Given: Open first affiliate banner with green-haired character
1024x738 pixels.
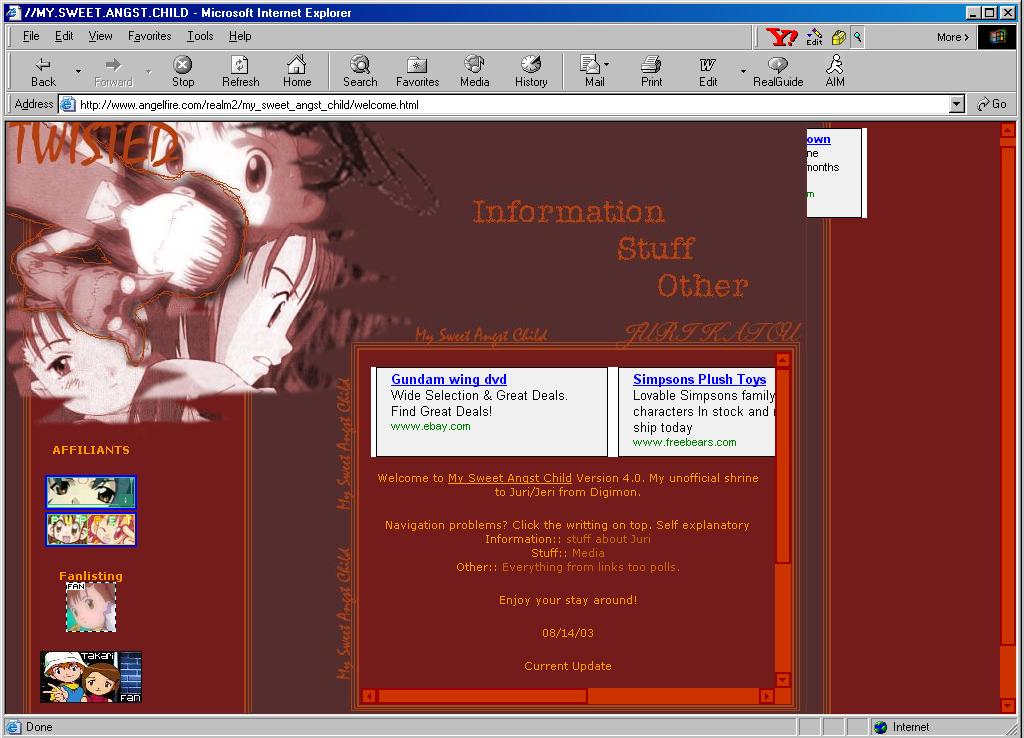Looking at the screenshot, I should 91,492.
